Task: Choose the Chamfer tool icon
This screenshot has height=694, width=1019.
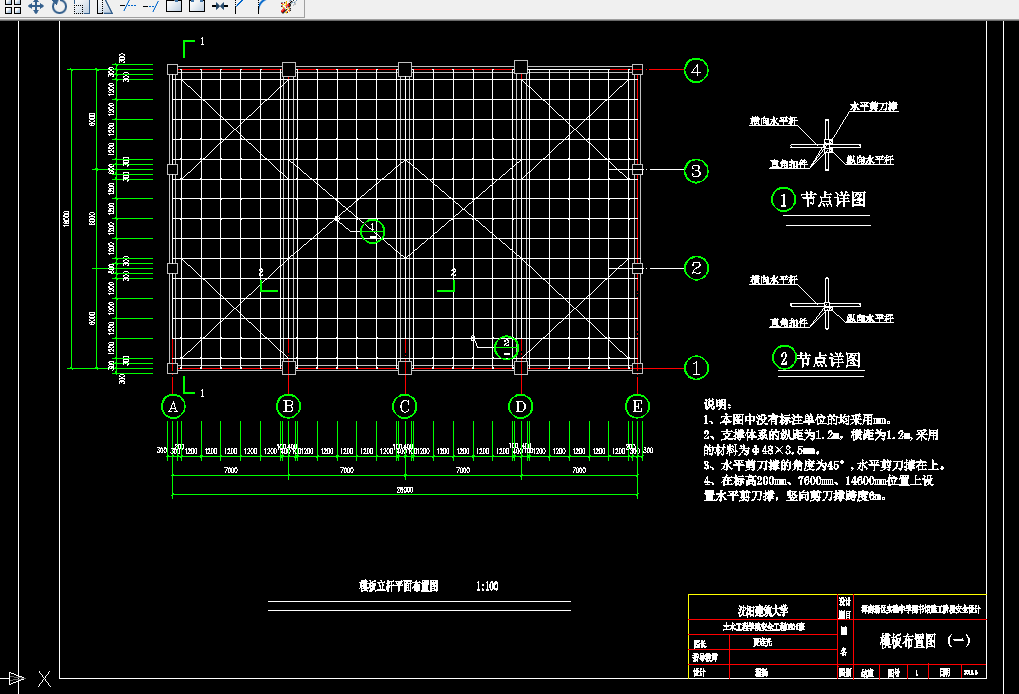Action: pyautogui.click(x=240, y=6)
